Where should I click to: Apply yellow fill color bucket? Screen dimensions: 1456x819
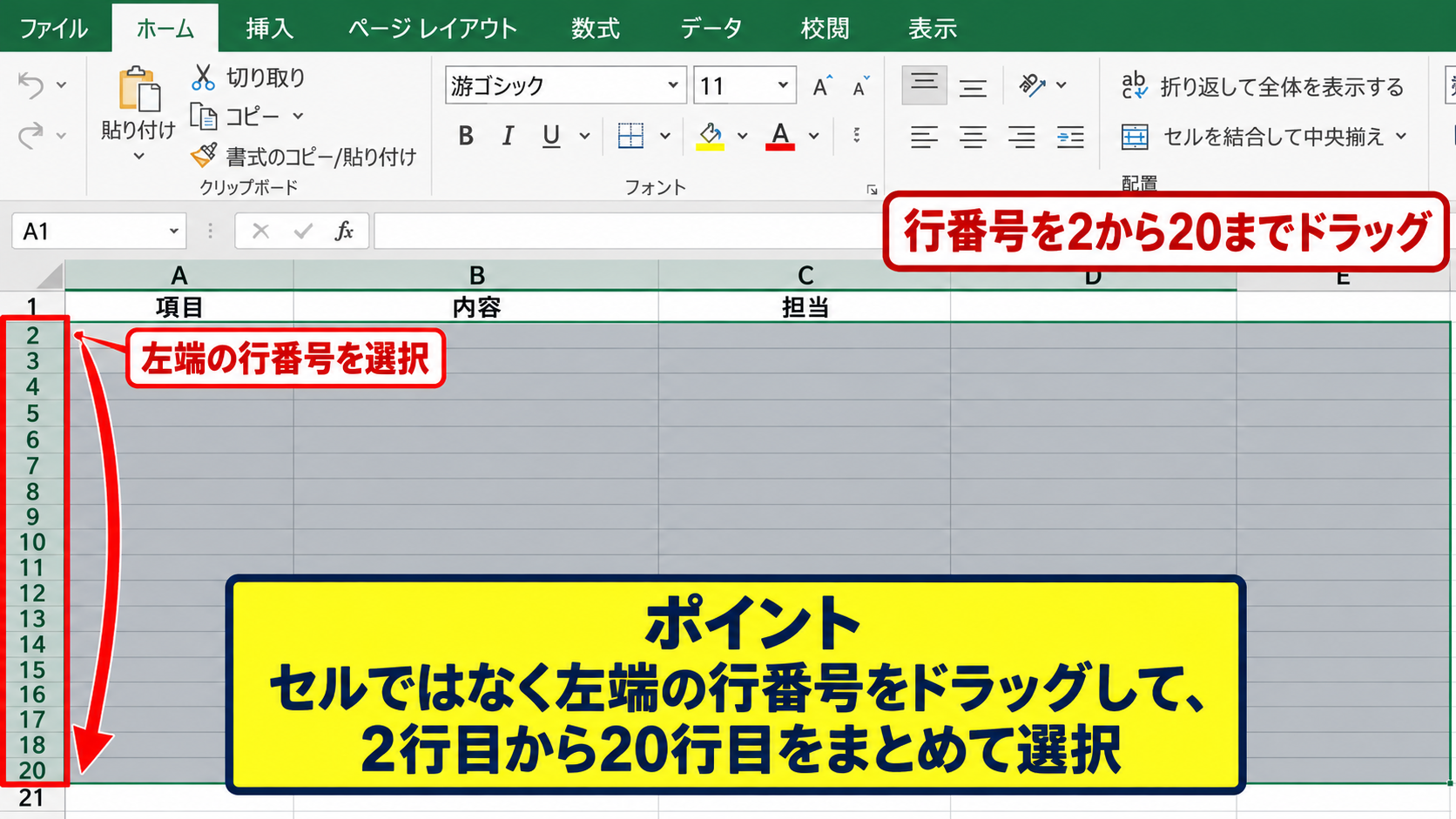pyautogui.click(x=711, y=136)
